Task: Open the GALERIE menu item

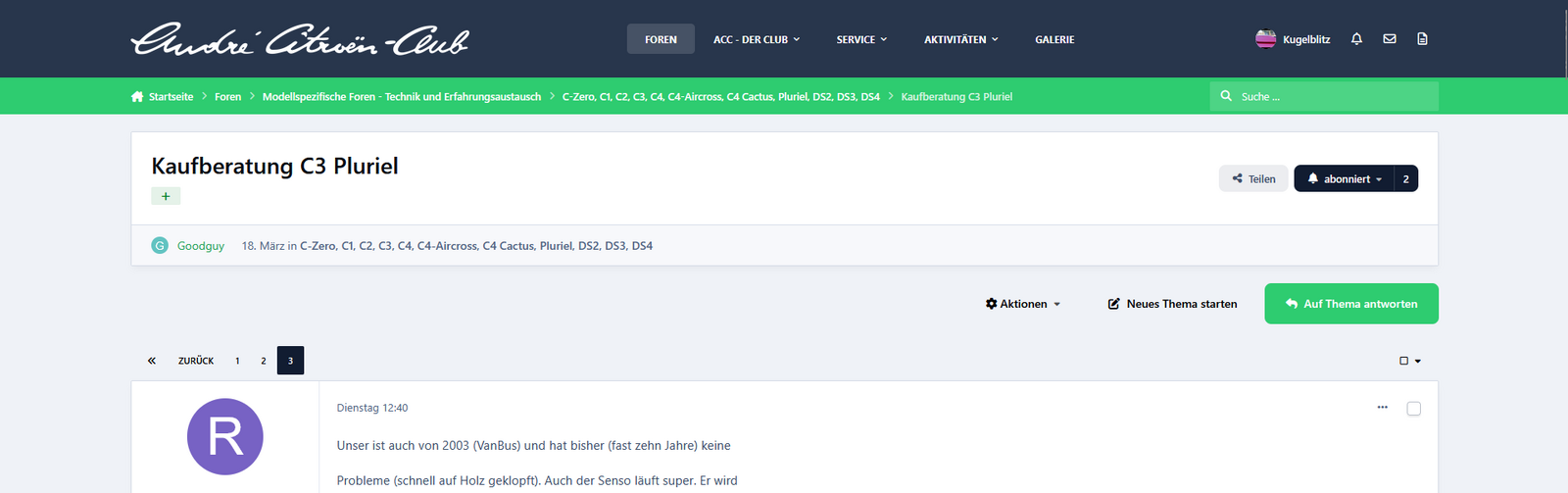Action: 1054,39
